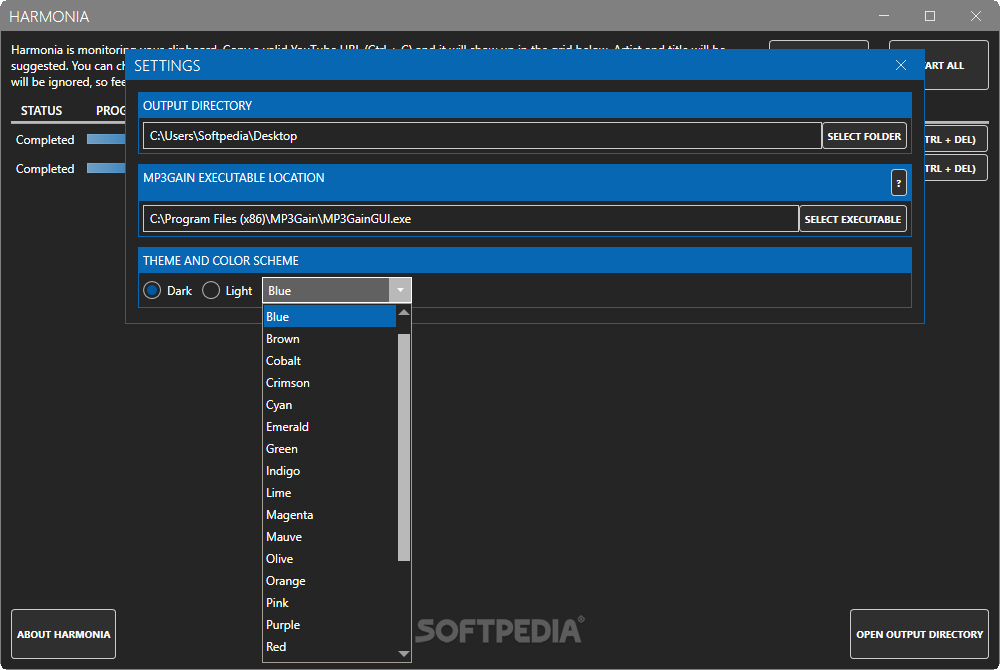This screenshot has height=670, width=1000.
Task: Click the first row progress bar
Action: click(106, 139)
